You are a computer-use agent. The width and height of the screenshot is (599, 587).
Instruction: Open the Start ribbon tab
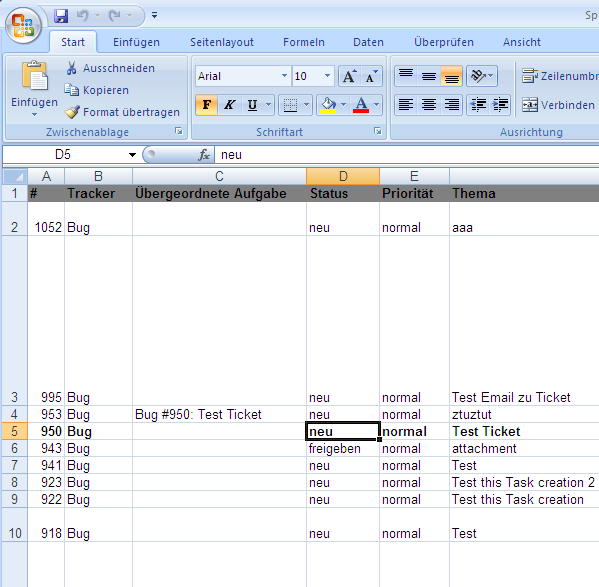coord(73,42)
